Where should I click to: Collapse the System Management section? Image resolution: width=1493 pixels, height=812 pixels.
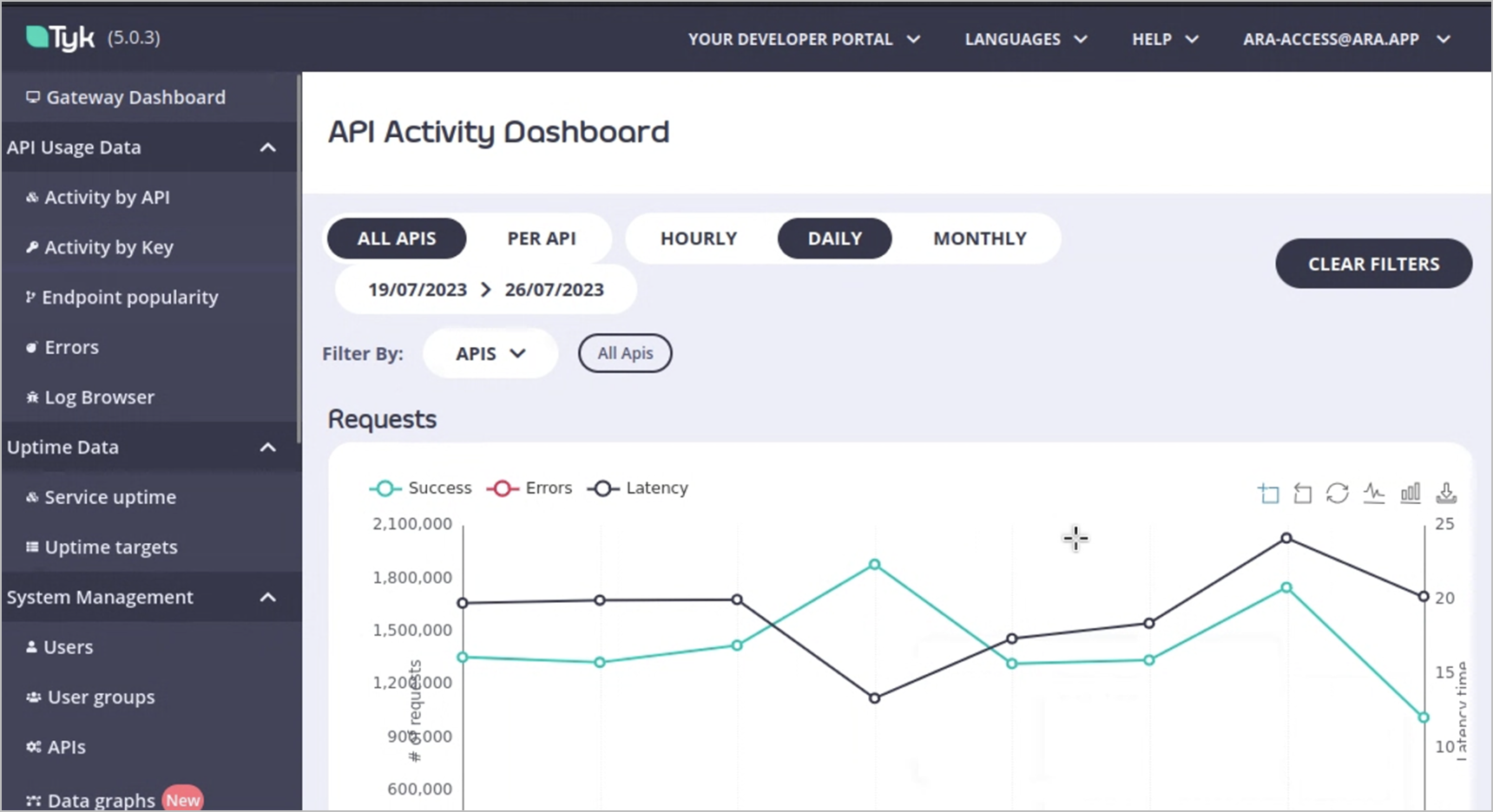(x=268, y=597)
